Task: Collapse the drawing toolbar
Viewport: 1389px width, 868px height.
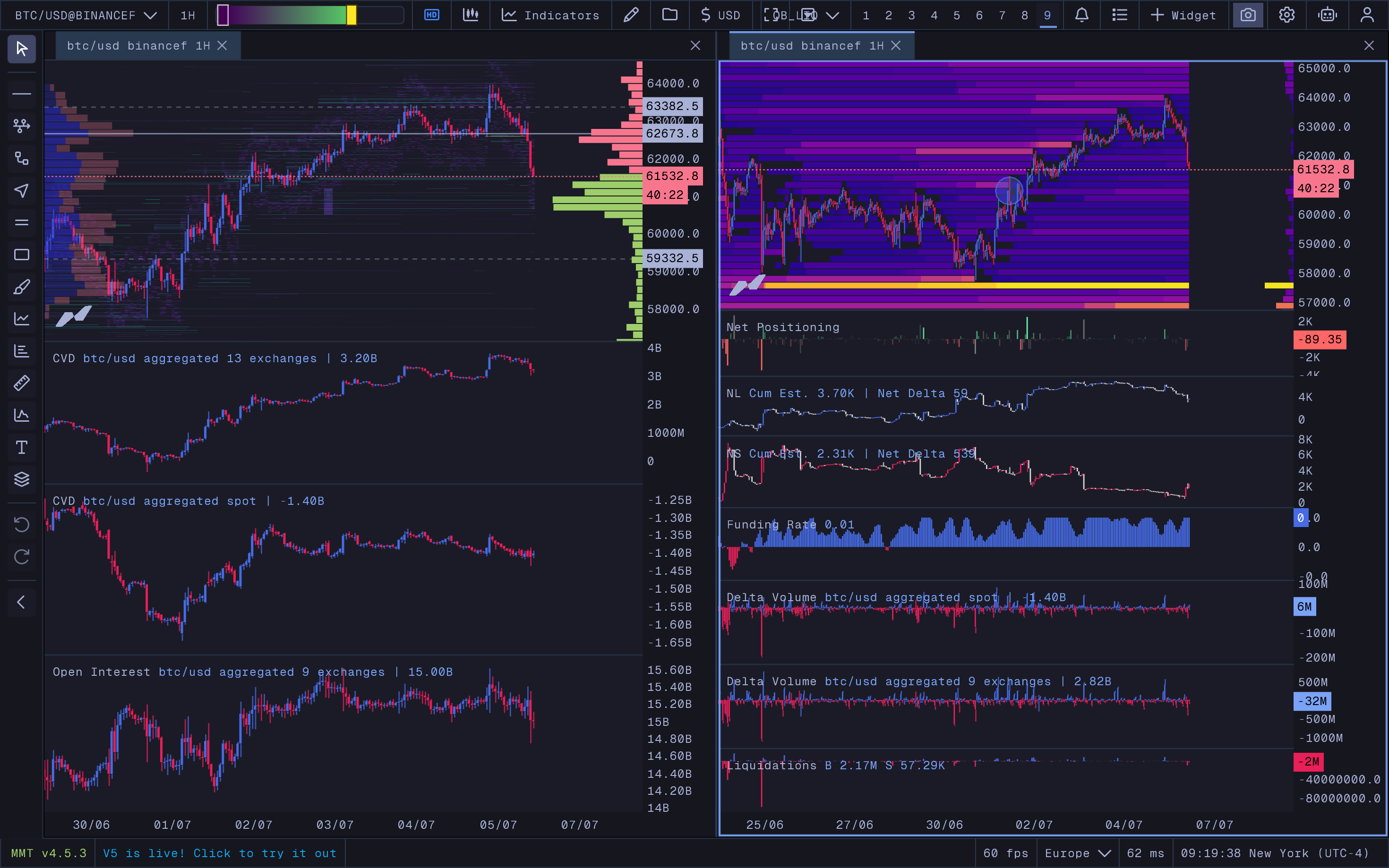Action: coord(21,602)
